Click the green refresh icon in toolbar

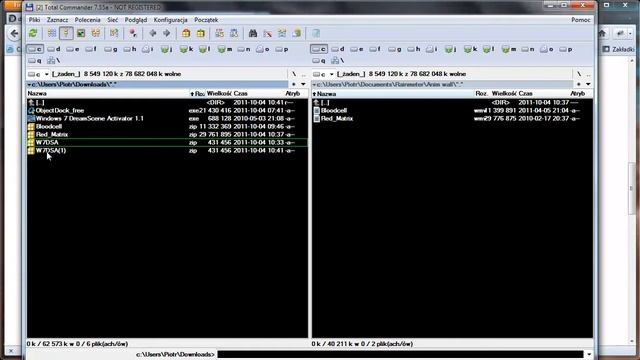pyautogui.click(x=33, y=33)
